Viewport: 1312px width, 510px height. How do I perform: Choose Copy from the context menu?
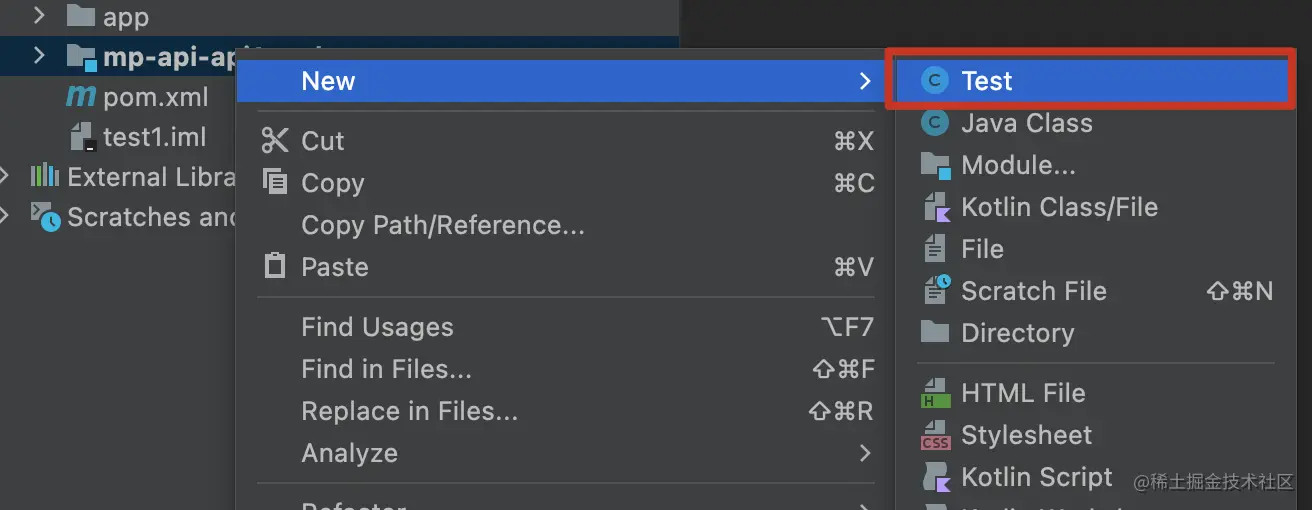(332, 183)
